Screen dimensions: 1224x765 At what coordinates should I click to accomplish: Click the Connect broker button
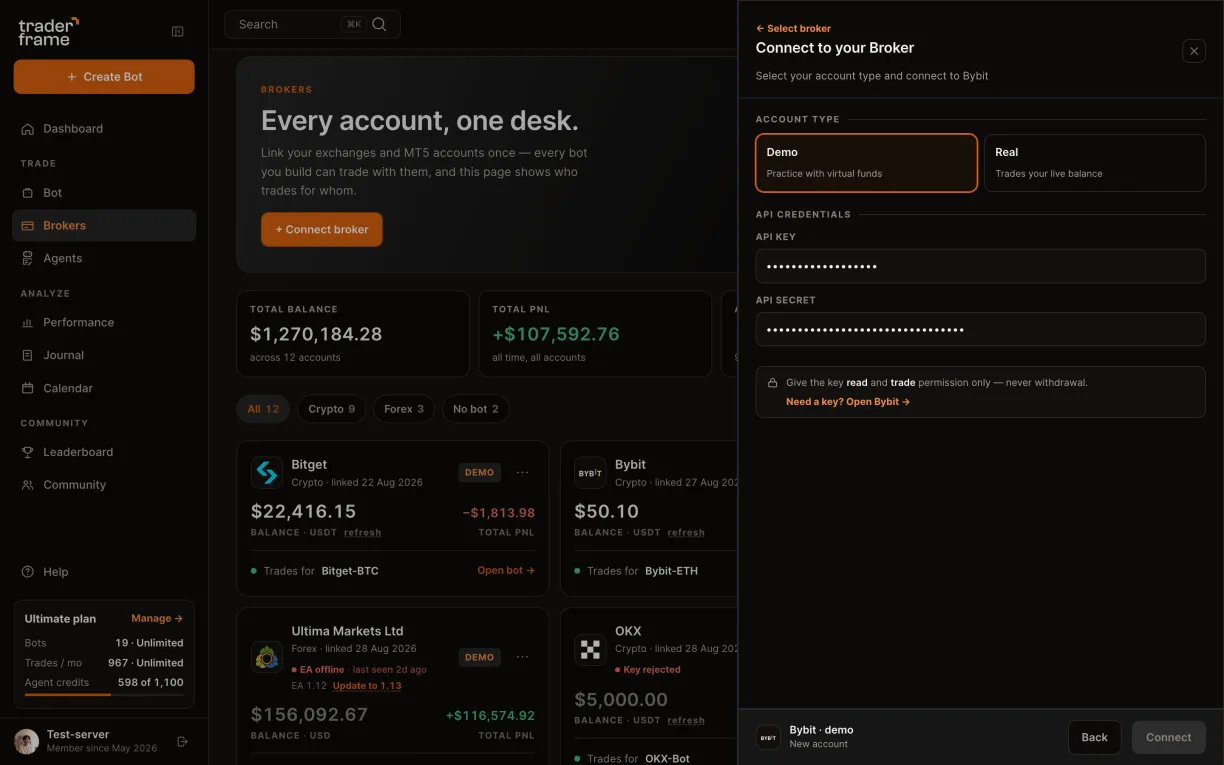tap(322, 229)
